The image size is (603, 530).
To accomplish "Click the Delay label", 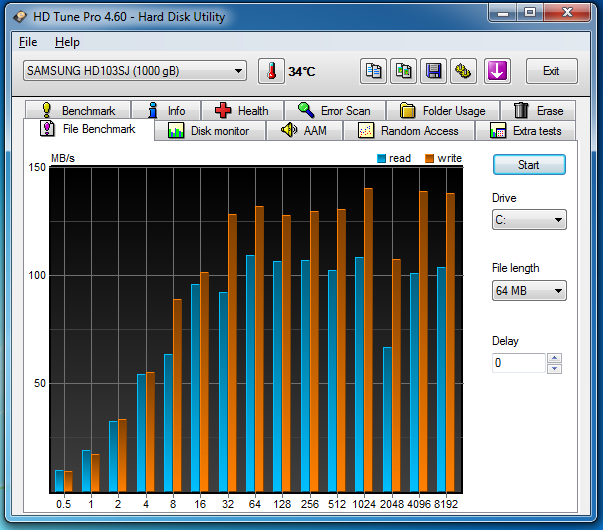I will [x=505, y=341].
